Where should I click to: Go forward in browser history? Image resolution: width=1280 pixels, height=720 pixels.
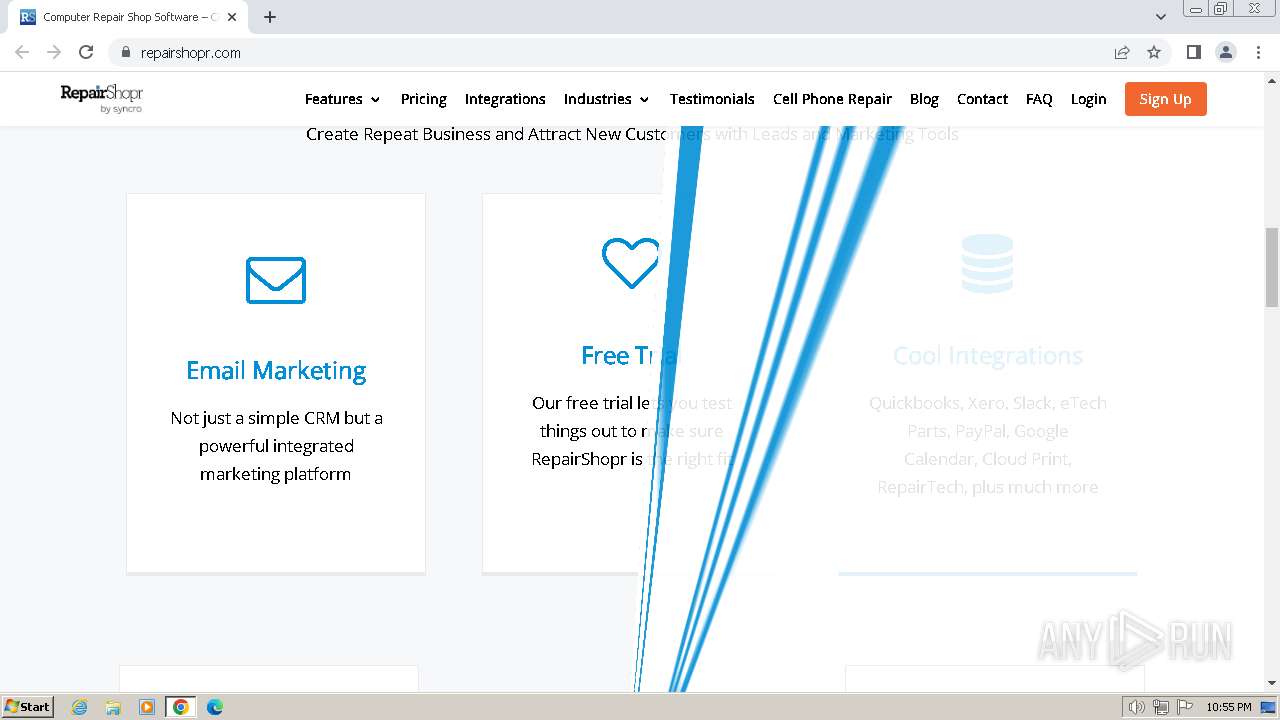point(54,52)
